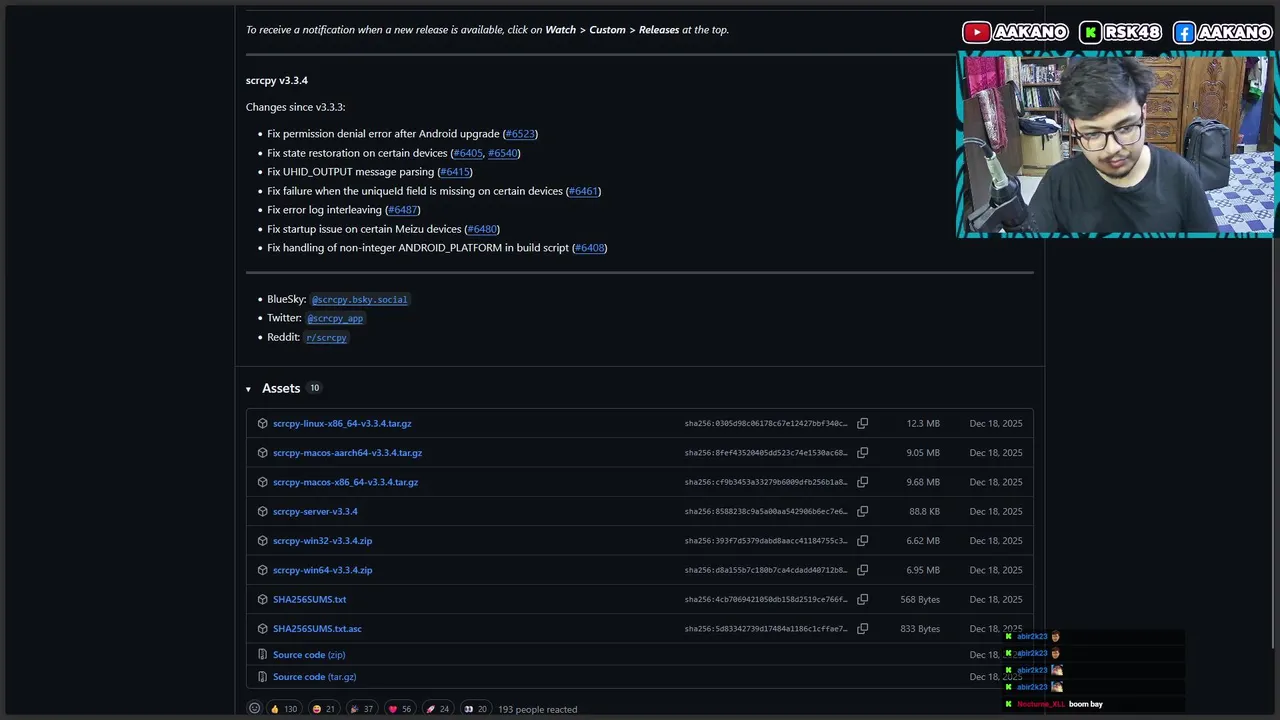
Task: Click package icon beside scrcpy-macos-x86_64 asset
Action: click(262, 482)
